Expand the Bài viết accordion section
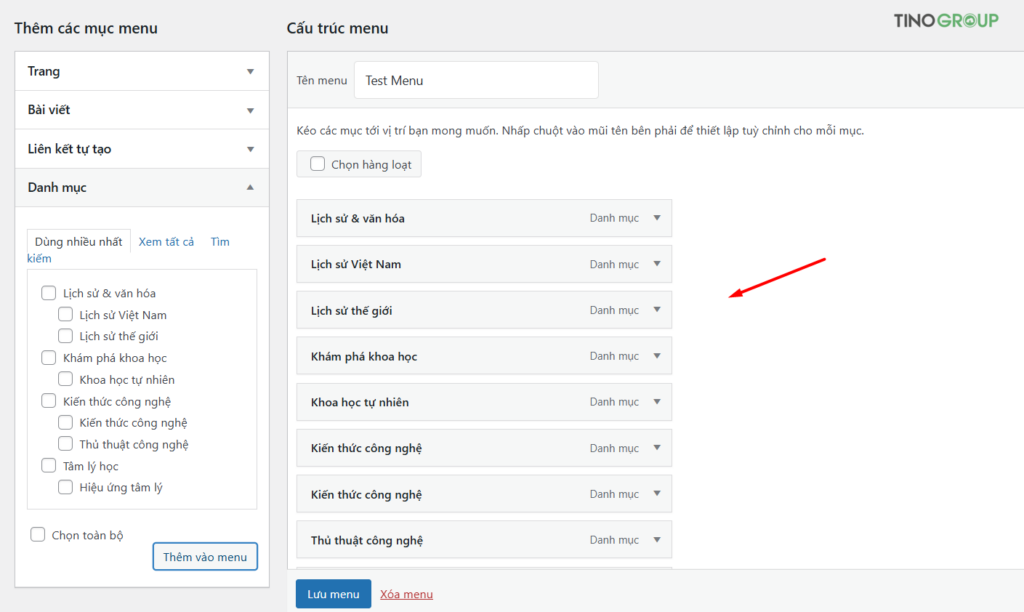 (142, 110)
